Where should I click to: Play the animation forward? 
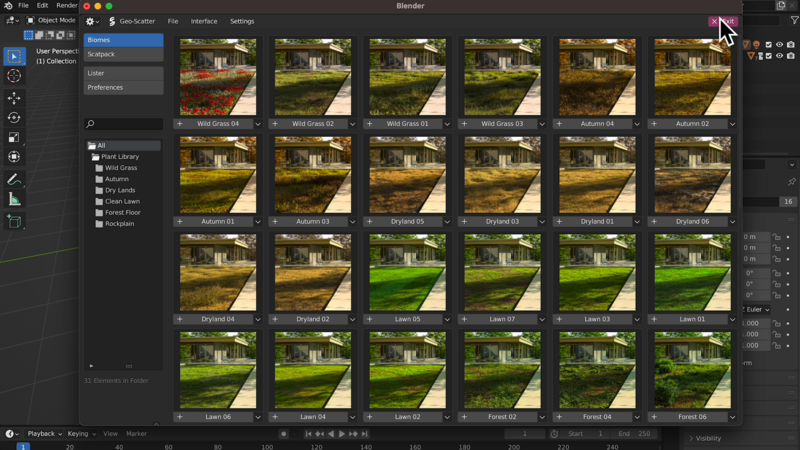coord(342,434)
